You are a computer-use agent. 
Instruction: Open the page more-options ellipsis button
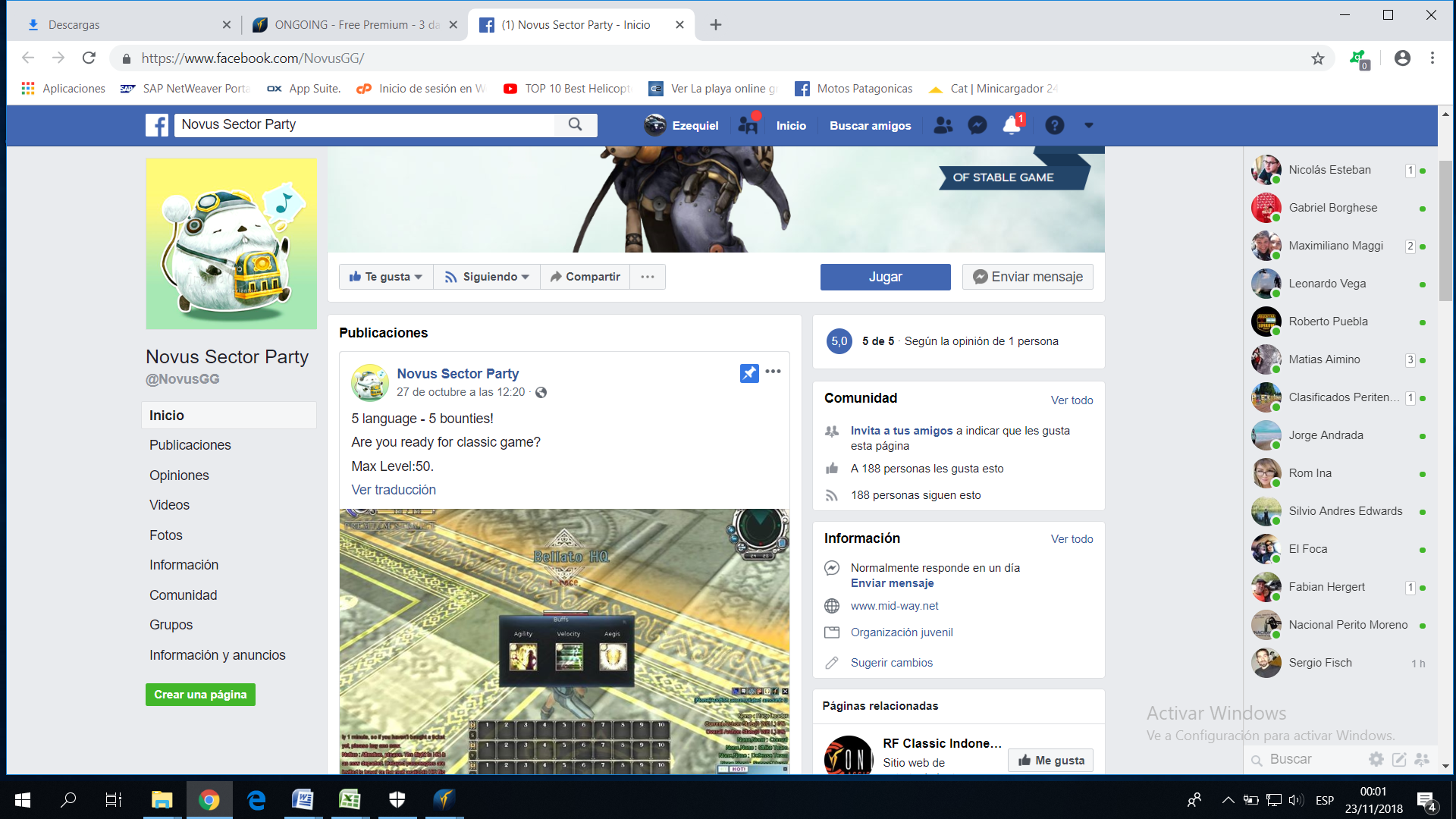648,277
